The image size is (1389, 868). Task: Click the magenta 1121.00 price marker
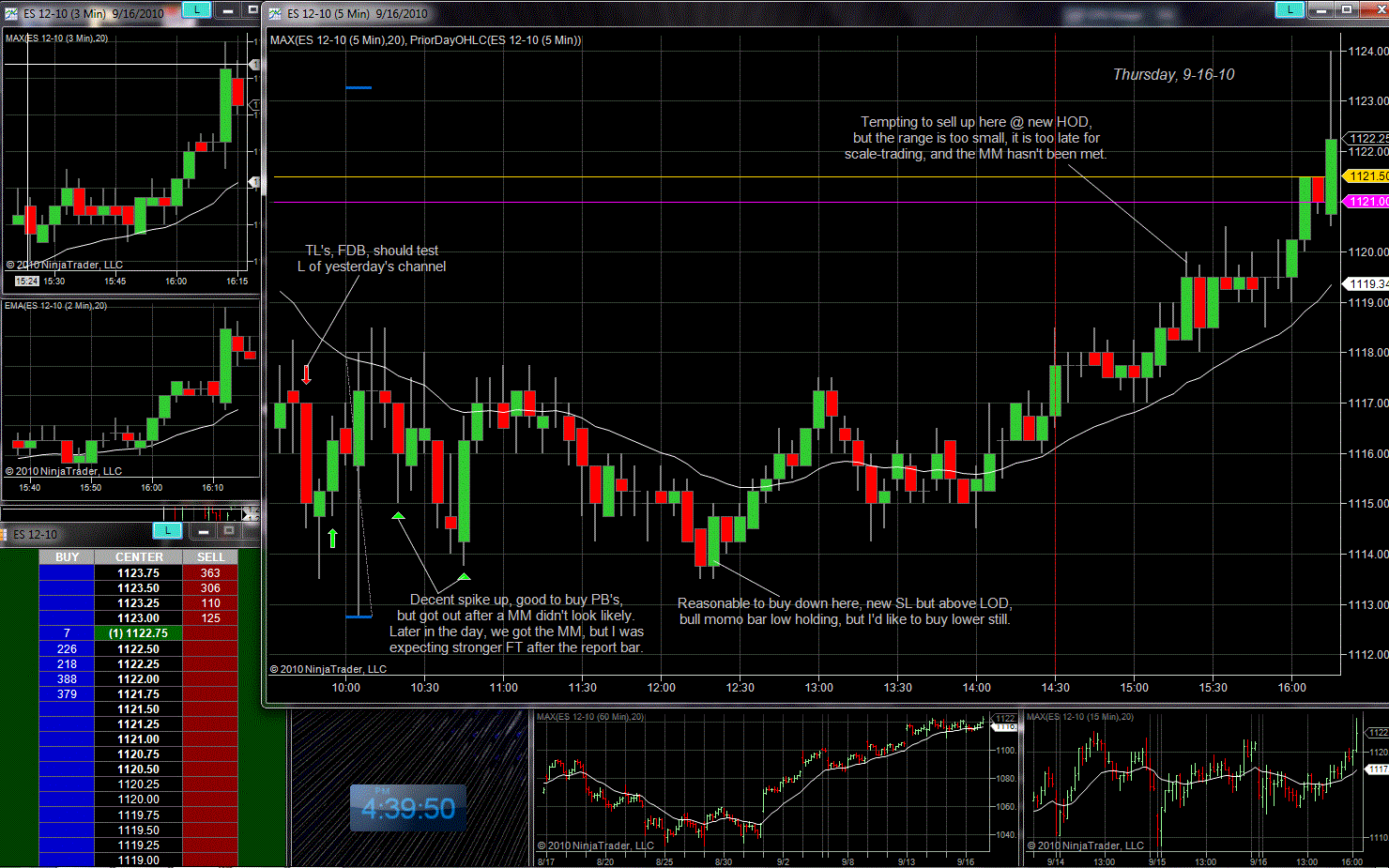(x=1366, y=201)
